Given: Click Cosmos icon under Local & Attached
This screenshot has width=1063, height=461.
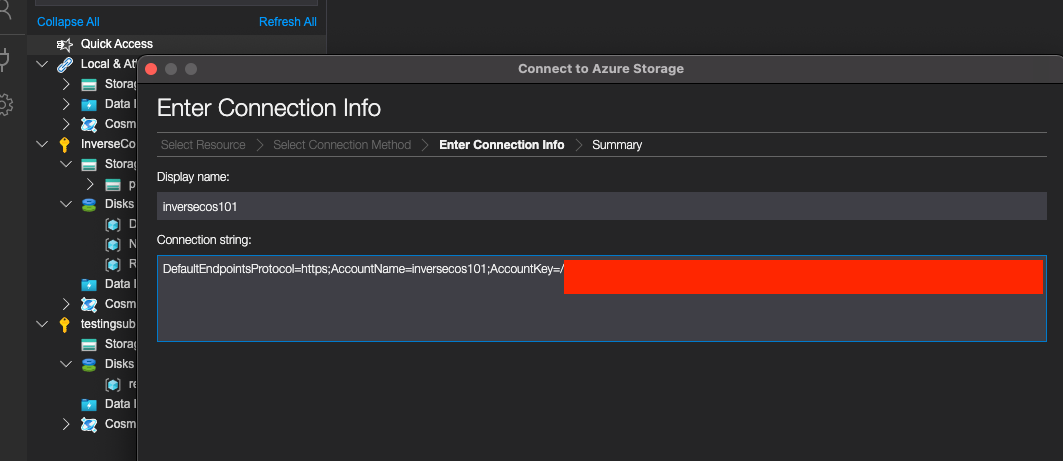Looking at the screenshot, I should point(89,125).
